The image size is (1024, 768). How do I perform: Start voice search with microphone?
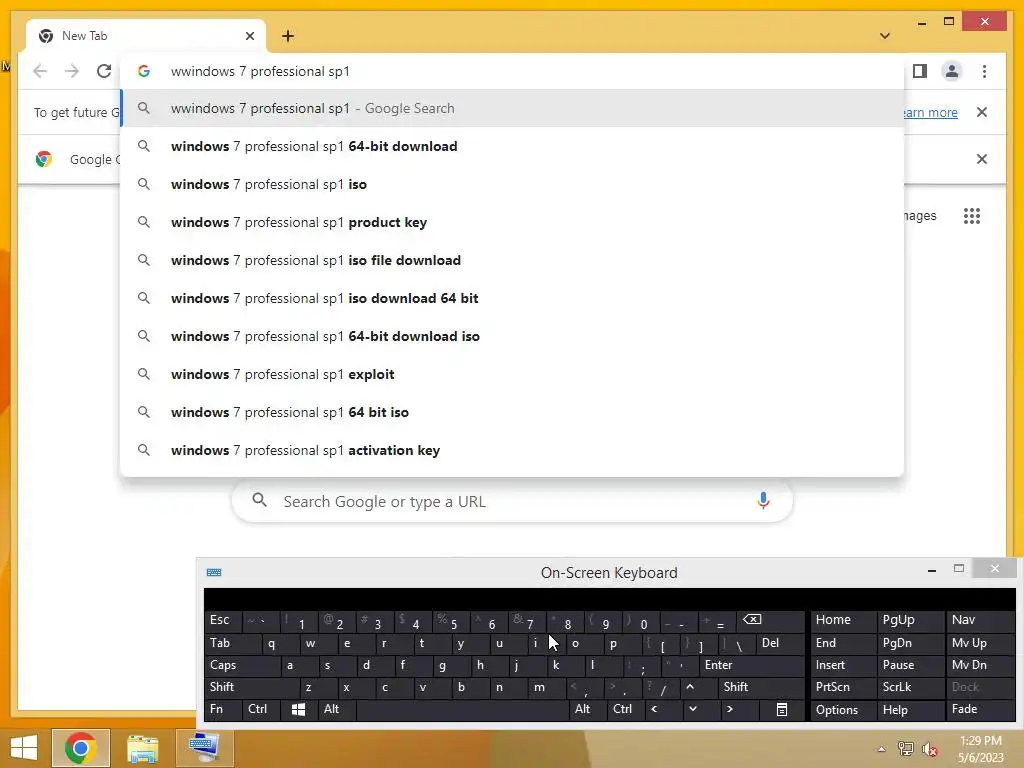763,501
